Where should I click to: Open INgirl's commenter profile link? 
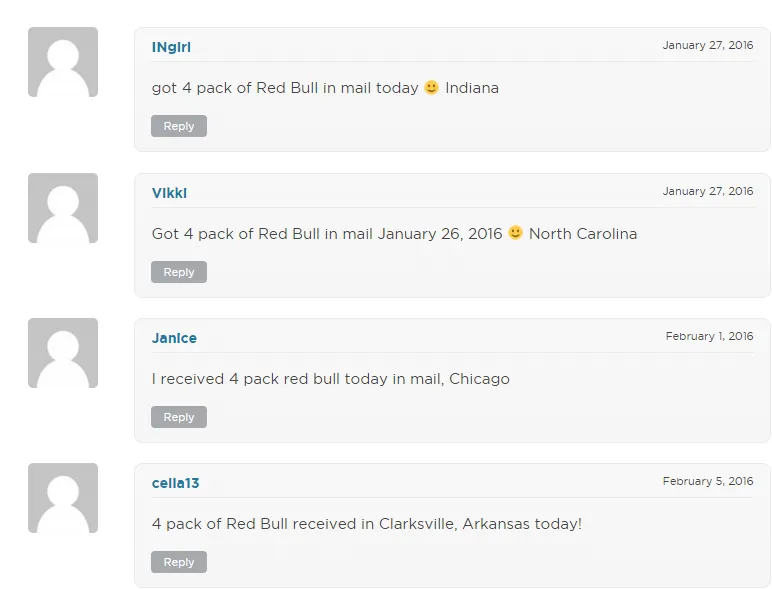coord(171,47)
